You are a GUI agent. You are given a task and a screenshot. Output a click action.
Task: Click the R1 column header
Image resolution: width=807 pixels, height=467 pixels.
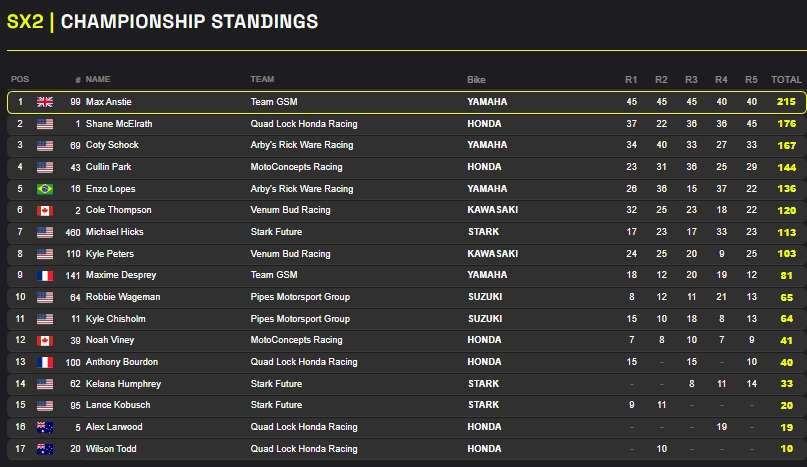click(x=631, y=79)
